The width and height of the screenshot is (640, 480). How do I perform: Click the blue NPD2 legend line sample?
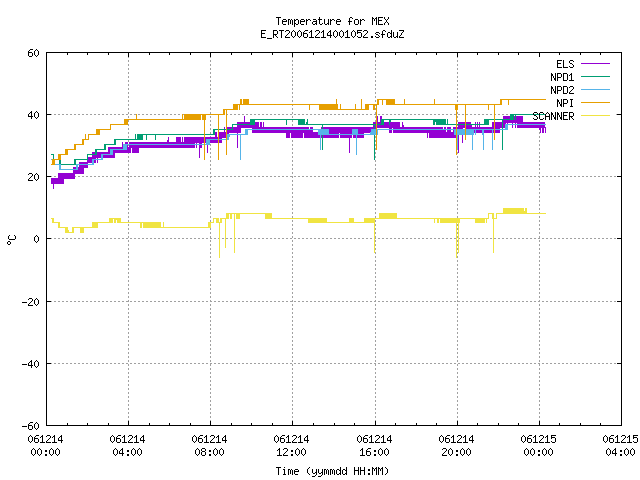tap(595, 89)
